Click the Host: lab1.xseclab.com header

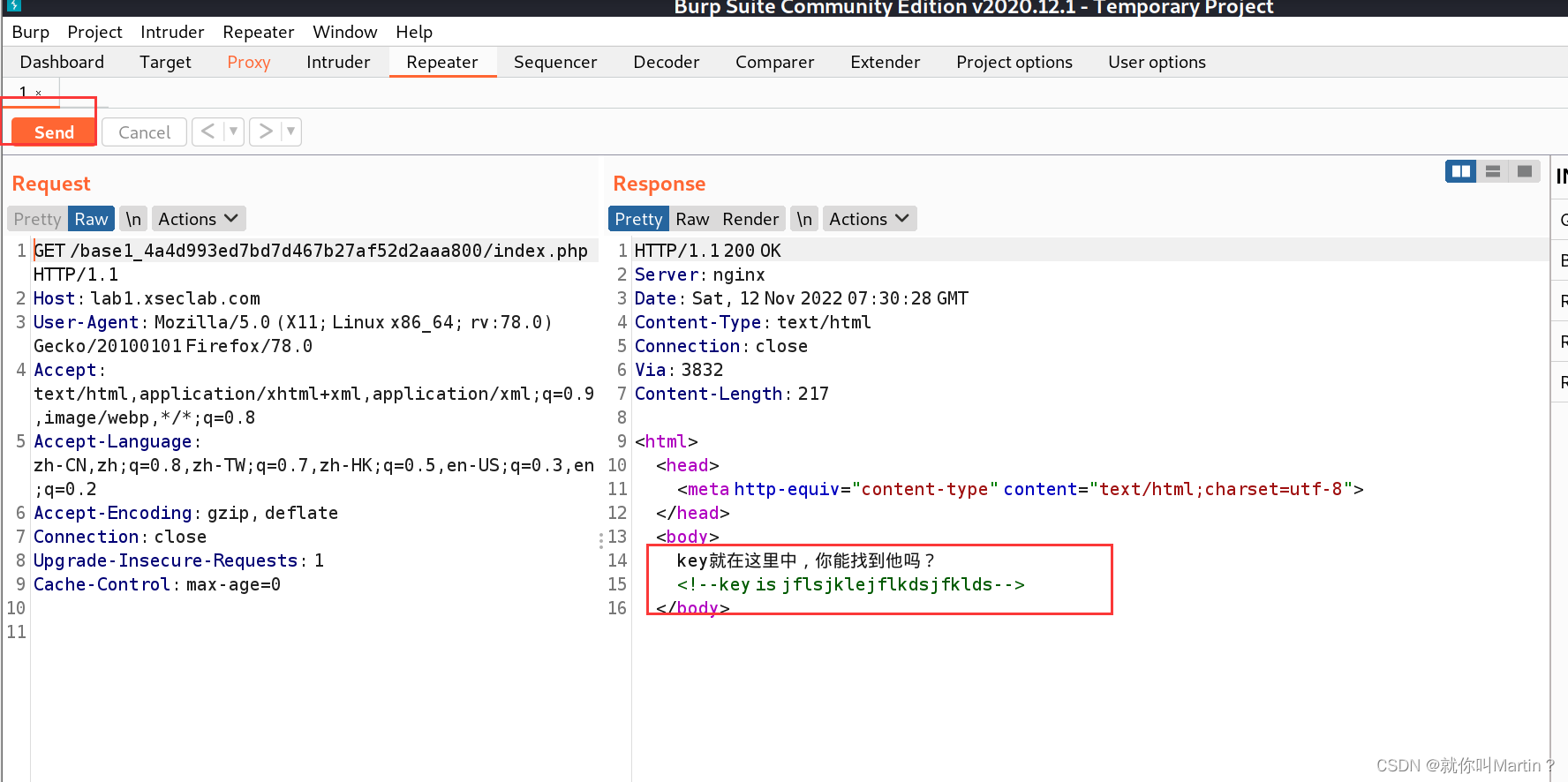point(147,298)
